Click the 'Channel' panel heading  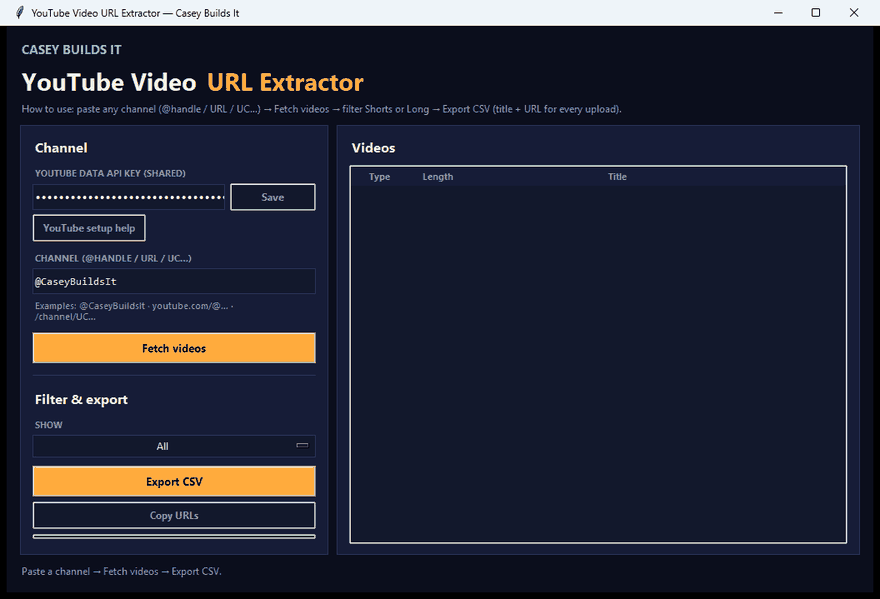61,148
